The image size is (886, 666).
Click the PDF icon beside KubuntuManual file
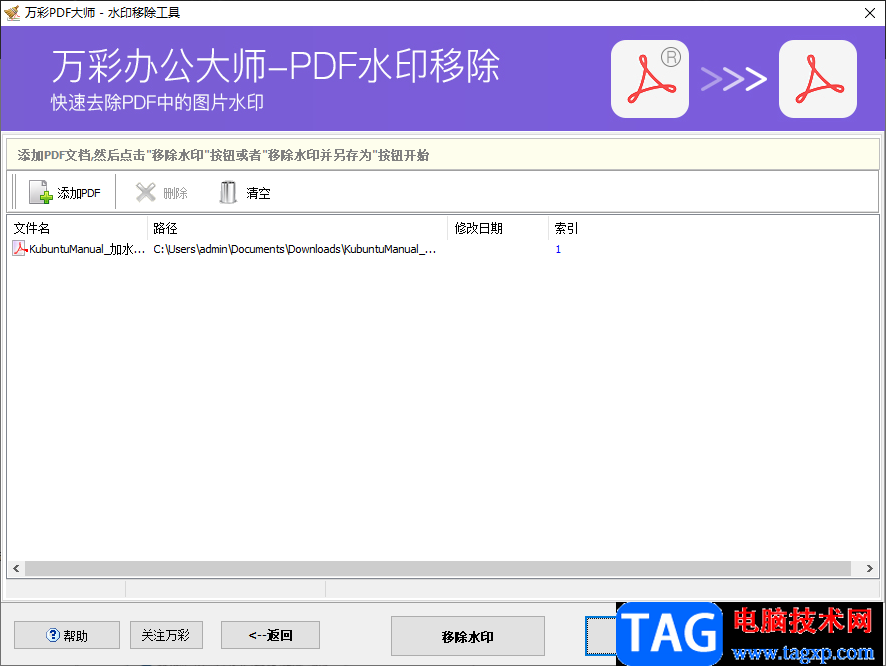[x=19, y=249]
